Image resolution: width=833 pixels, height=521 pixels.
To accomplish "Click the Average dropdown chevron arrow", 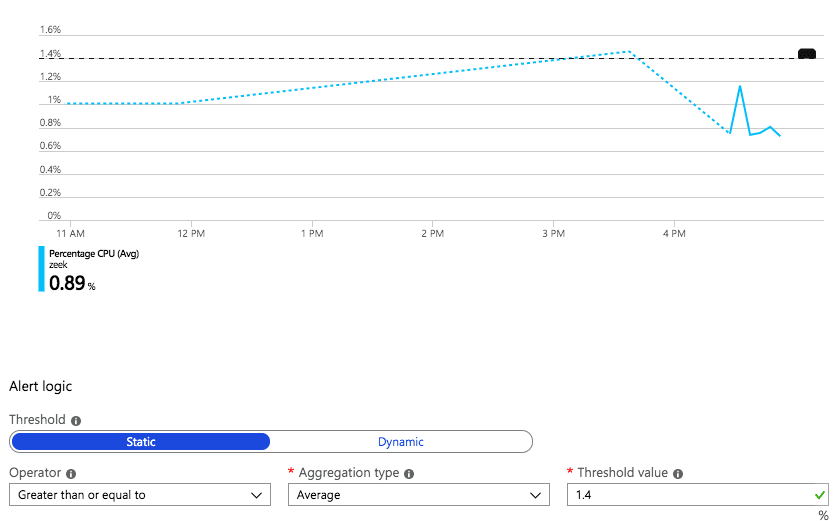I will tap(536, 496).
